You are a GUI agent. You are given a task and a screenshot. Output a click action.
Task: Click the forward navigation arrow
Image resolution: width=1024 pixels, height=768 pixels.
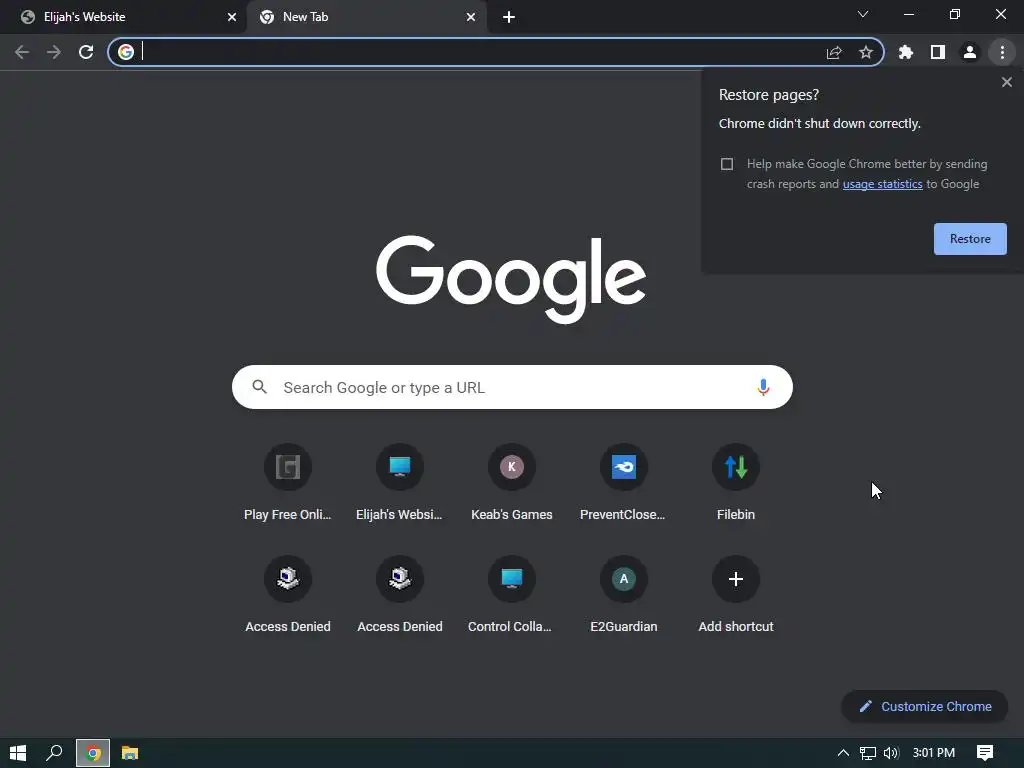coord(54,52)
